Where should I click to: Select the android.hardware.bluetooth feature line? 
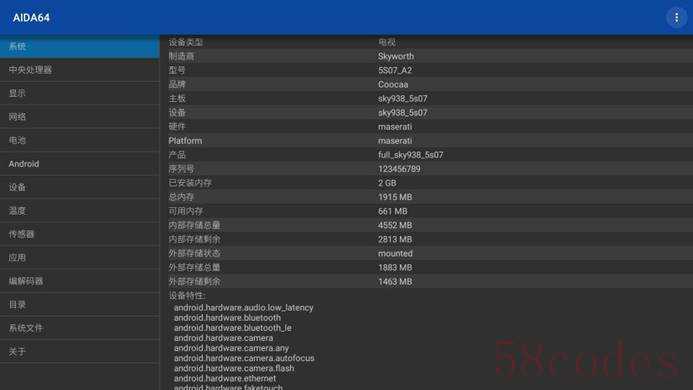[x=227, y=317]
